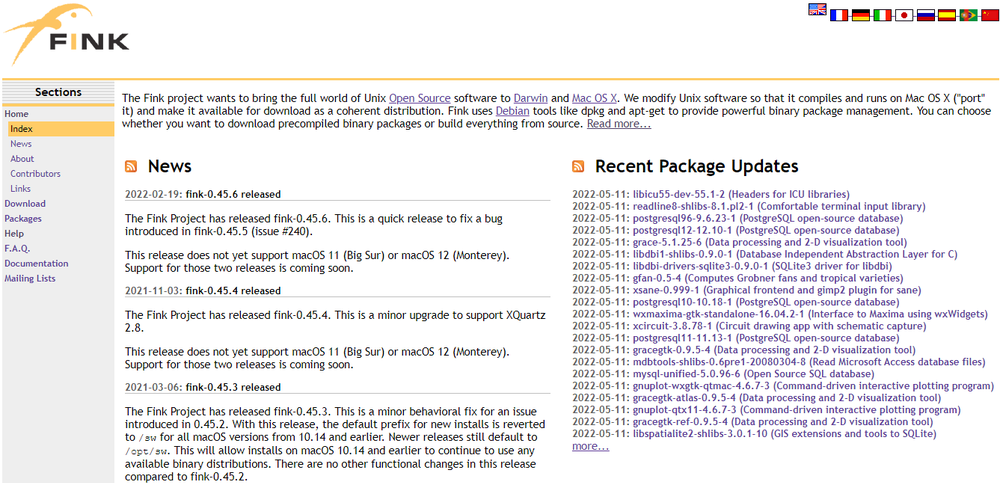Click the News section heading
1000x483 pixels.
click(x=170, y=167)
